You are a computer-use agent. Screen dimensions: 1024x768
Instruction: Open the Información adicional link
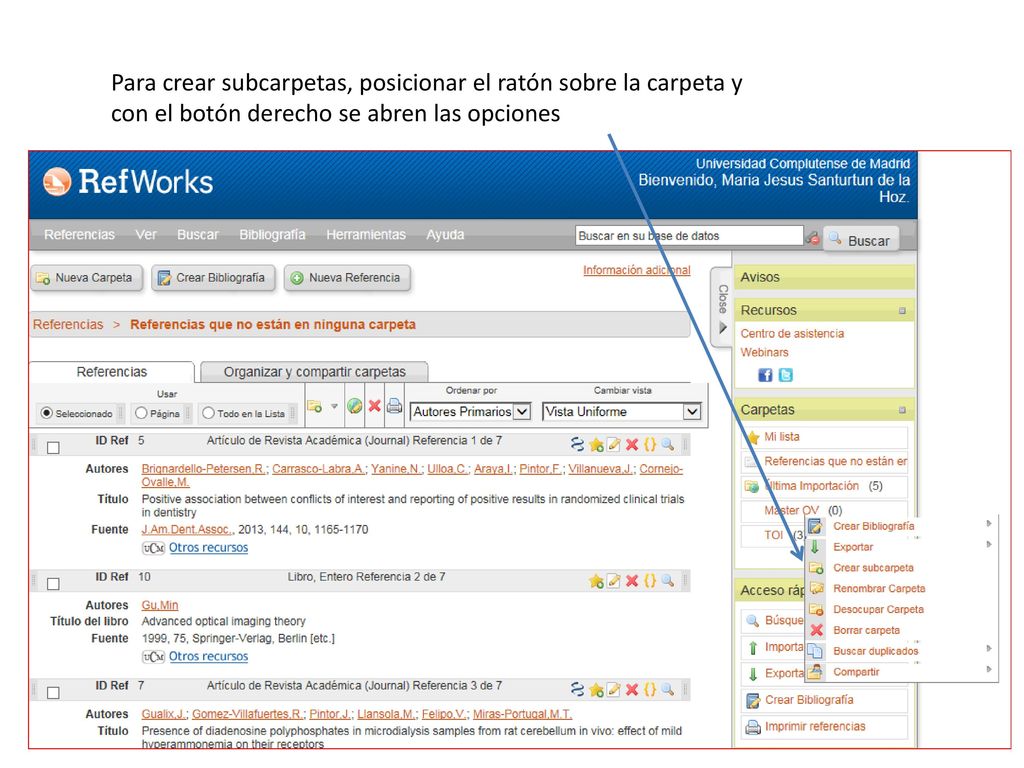coord(637,270)
